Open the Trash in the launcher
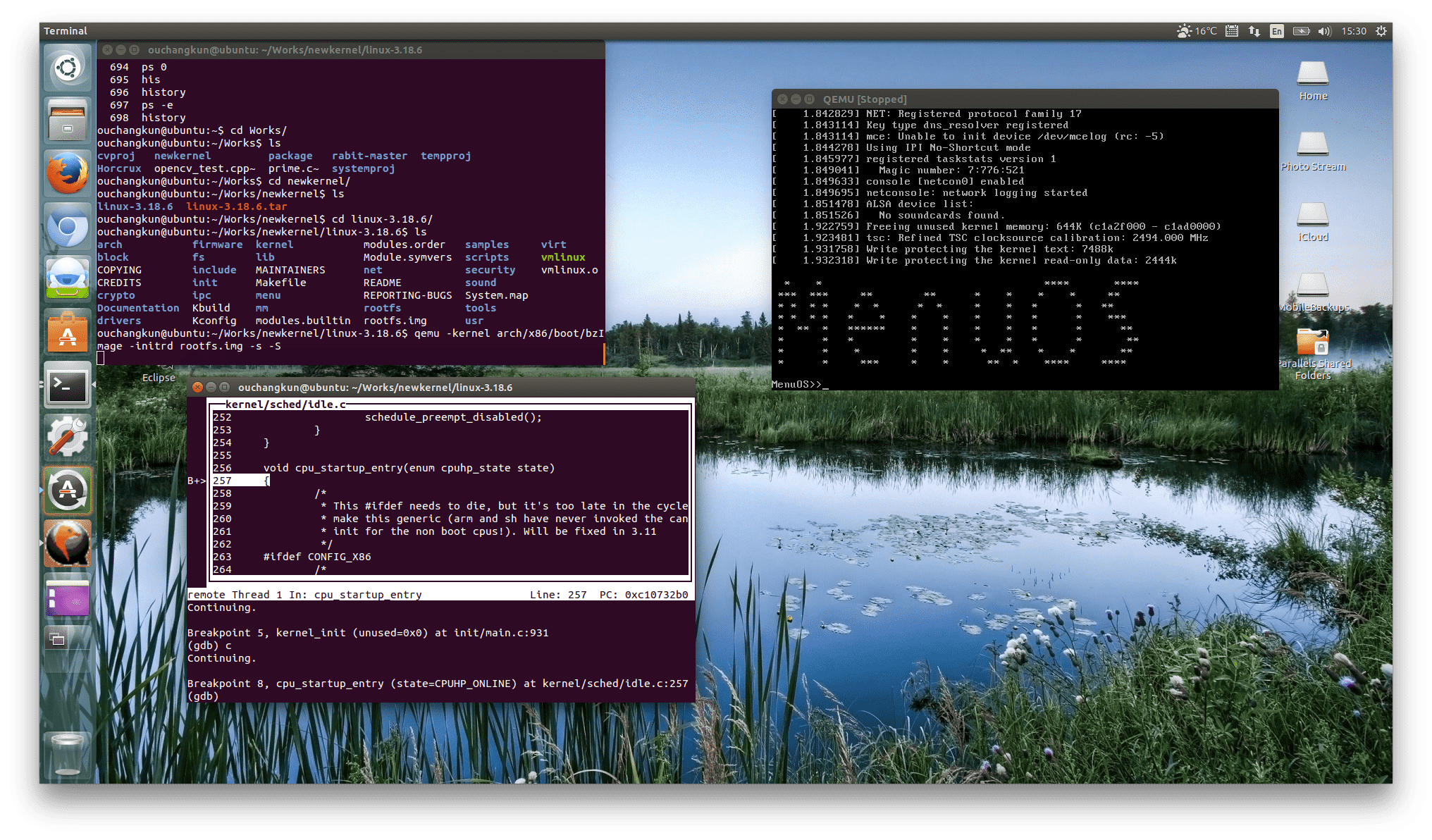The image size is (1432, 840). (68, 754)
